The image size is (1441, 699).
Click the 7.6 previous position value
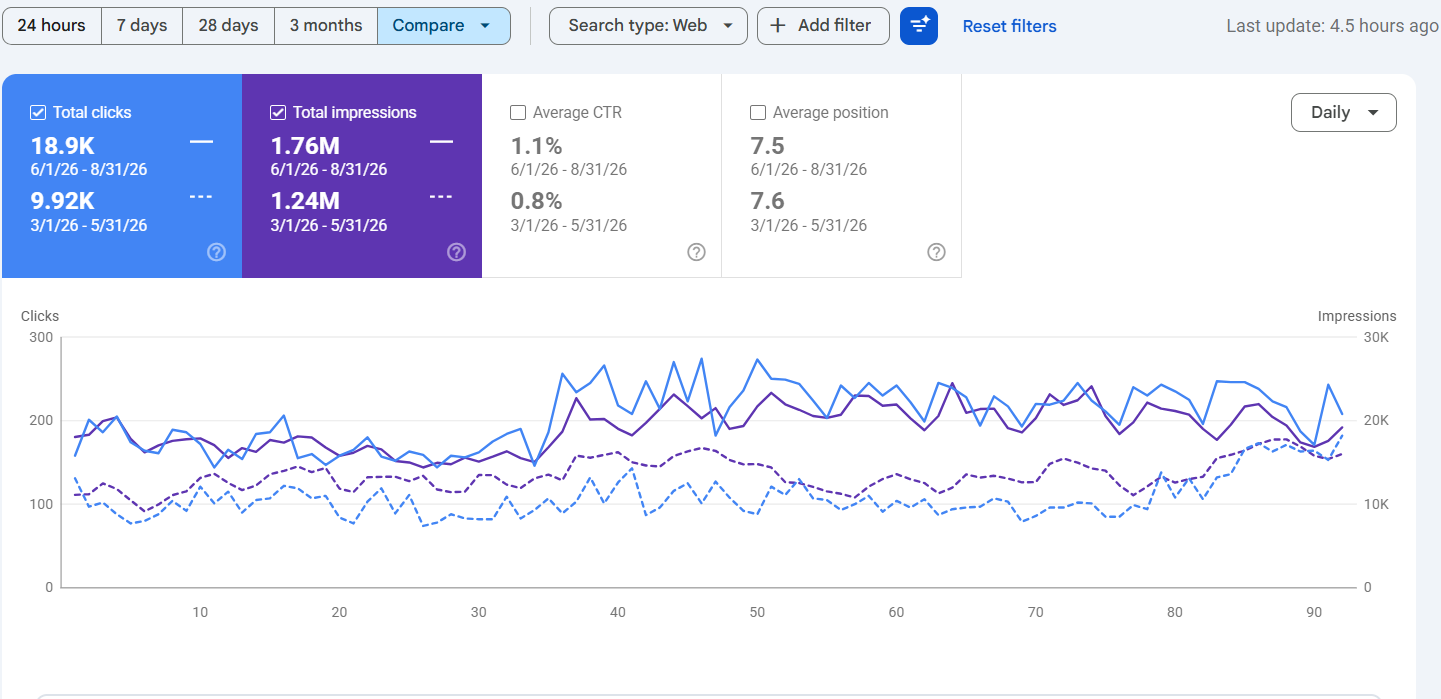point(767,203)
